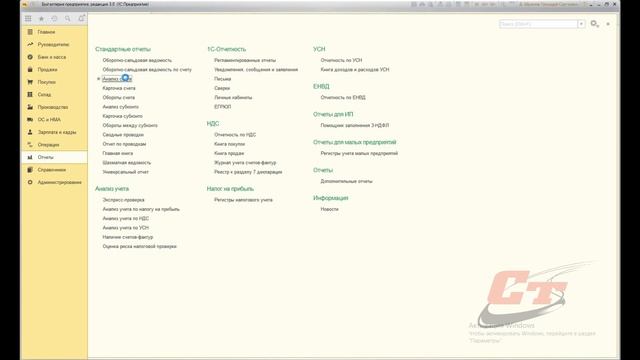The height and width of the screenshot is (360, 640).
Task: Open the Дополнительные отчеты link
Action: pos(347,181)
